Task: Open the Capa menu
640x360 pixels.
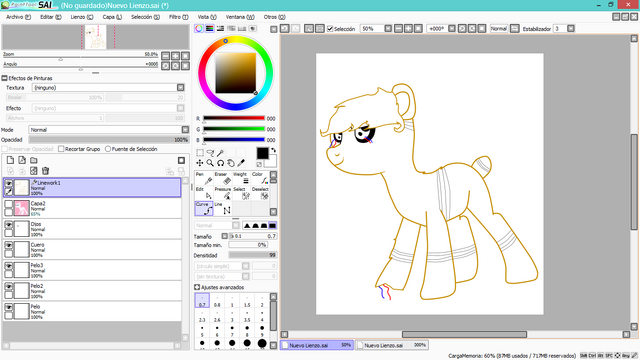Action: click(112, 17)
